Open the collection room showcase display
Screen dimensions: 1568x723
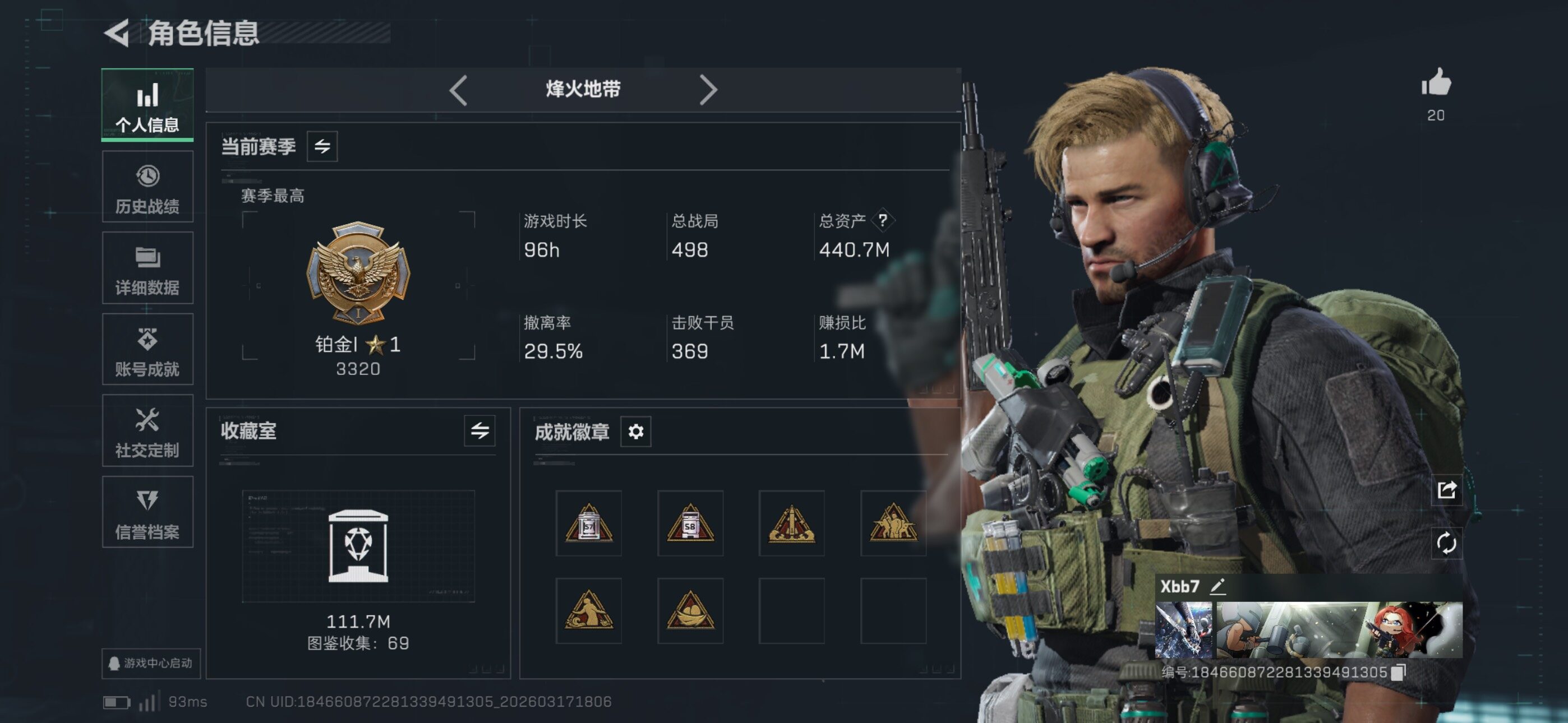click(358, 546)
